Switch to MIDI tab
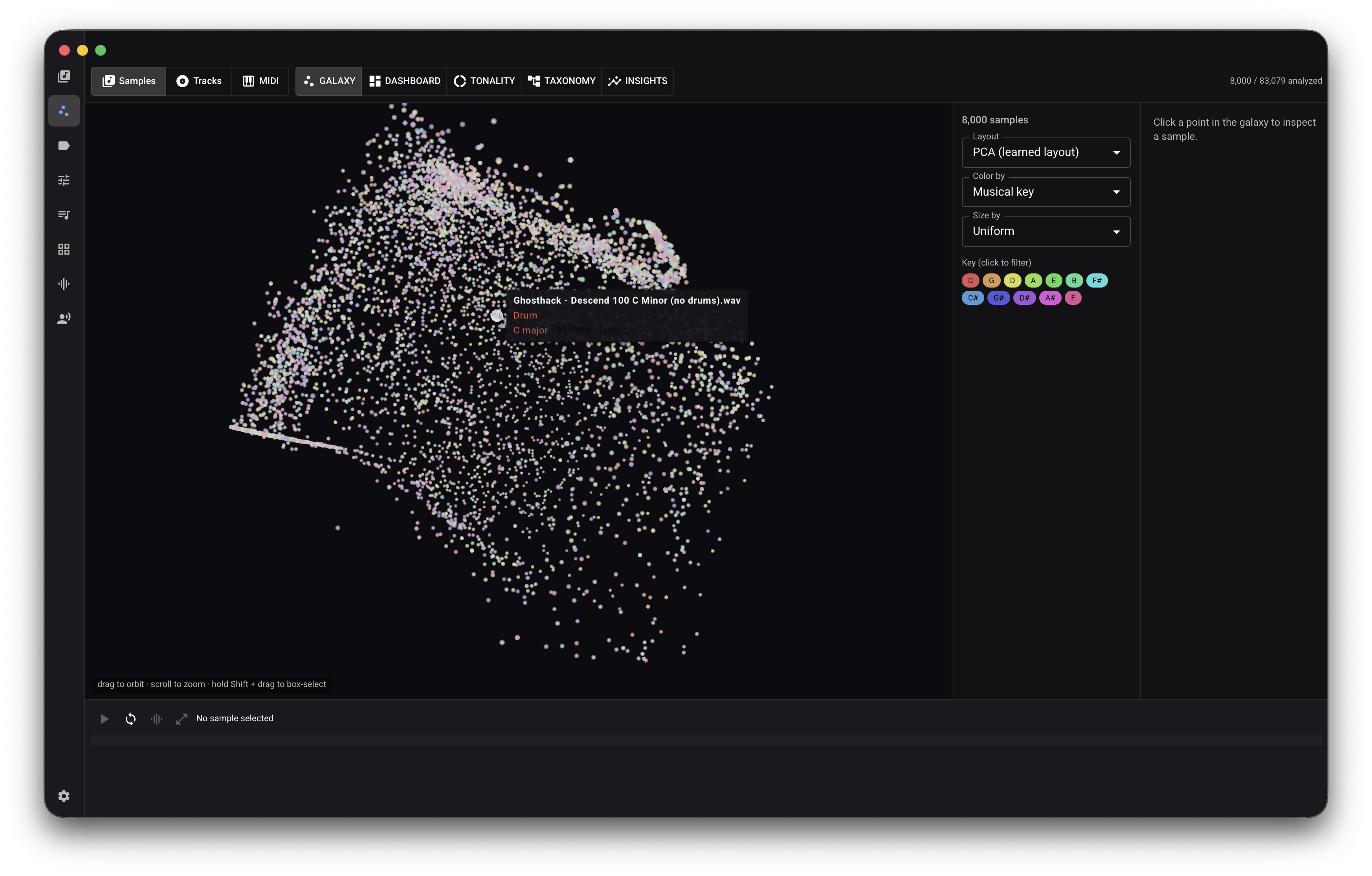1372x876 pixels. tap(260, 81)
